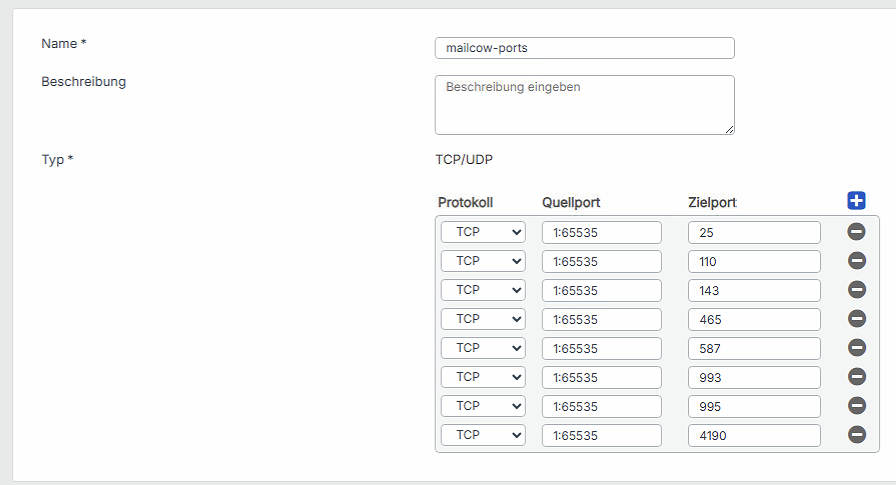
Task: Expand the protocol selector for port 465
Action: (483, 319)
